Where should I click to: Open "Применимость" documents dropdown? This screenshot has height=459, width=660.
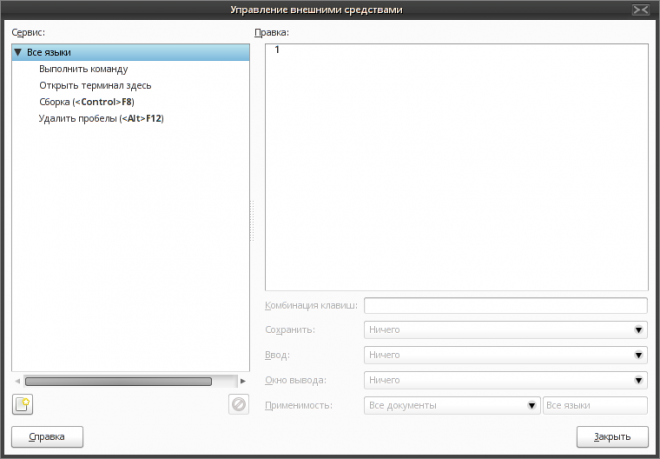[452, 406]
